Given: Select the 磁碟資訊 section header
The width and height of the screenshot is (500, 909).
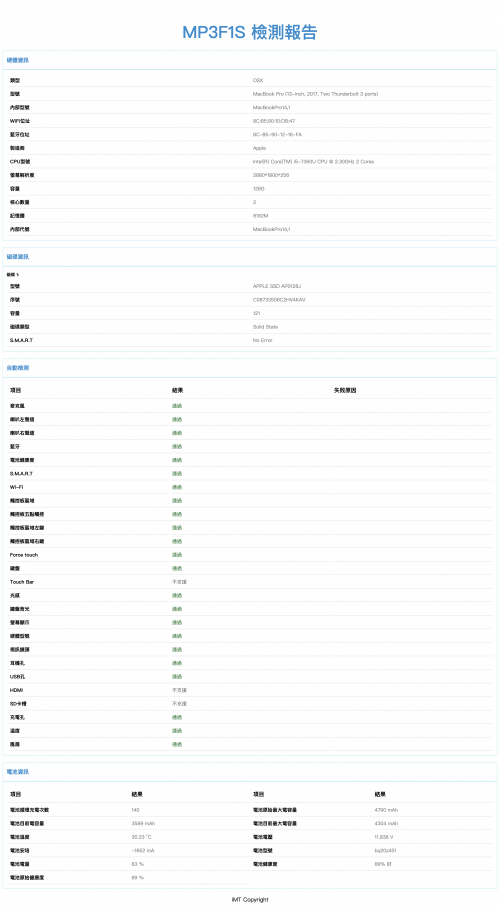Looking at the screenshot, I should [x=18, y=257].
